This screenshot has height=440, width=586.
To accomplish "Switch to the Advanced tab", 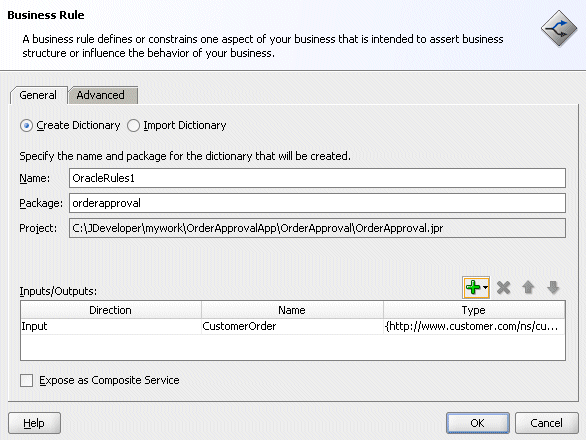I will (x=100, y=95).
